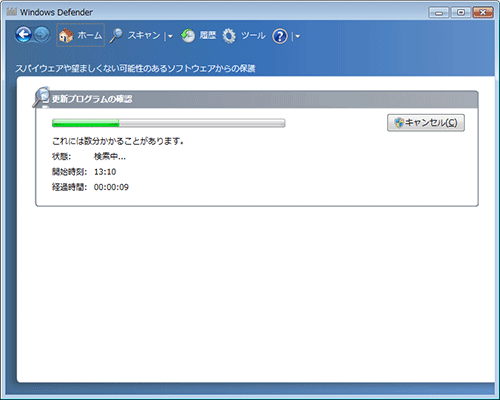Screen dimensions: 500x400
Task: Select the ツール toolbar label
Action: click(253, 35)
